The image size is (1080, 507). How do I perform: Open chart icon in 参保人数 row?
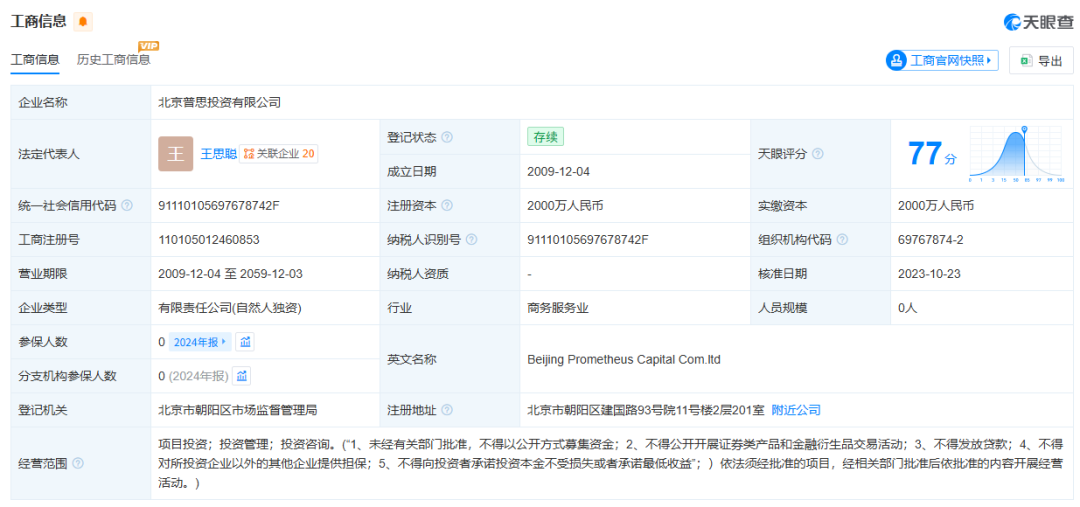(x=245, y=342)
